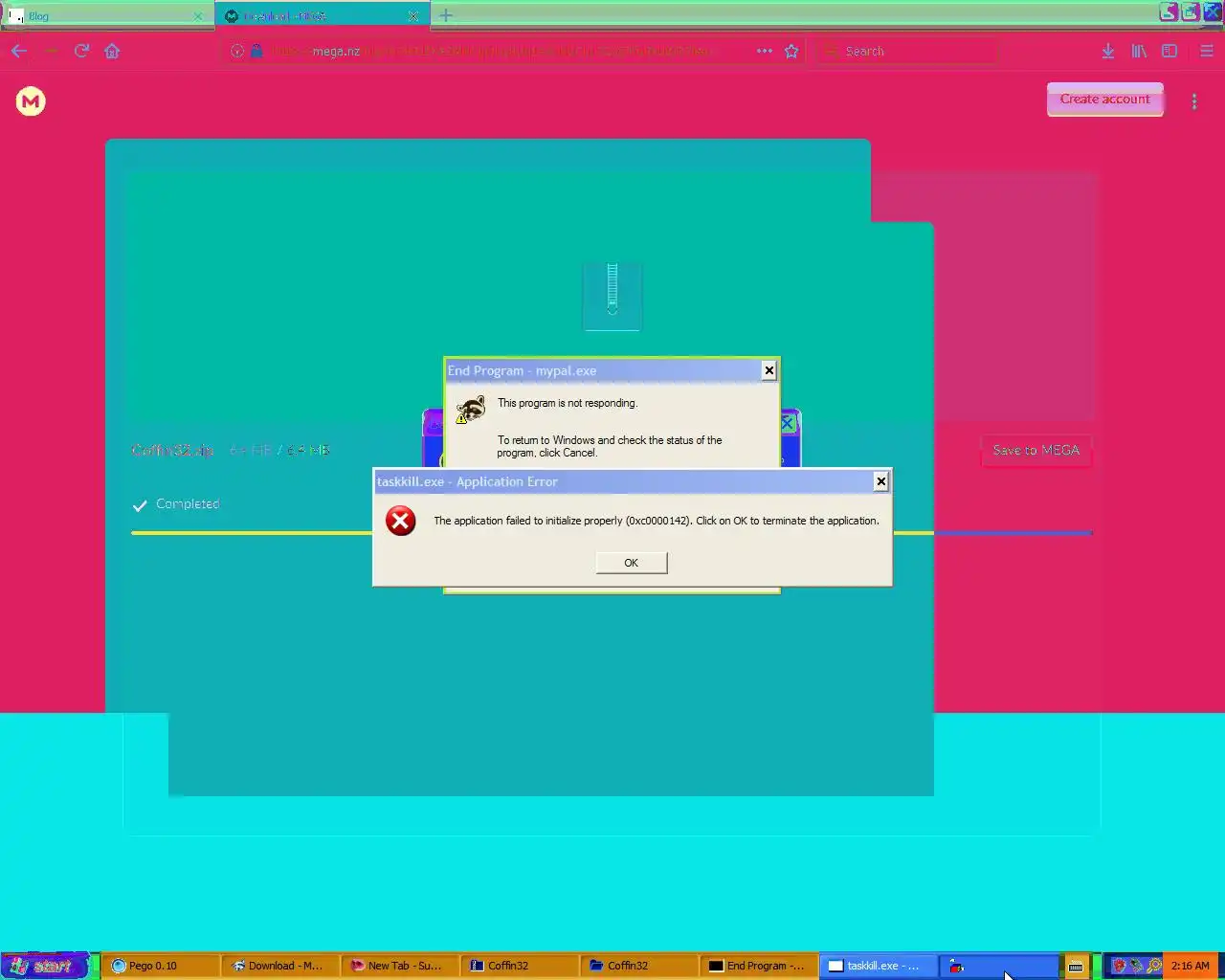This screenshot has width=1225, height=980.
Task: Close the Download - MEGA tab
Action: (x=413, y=16)
